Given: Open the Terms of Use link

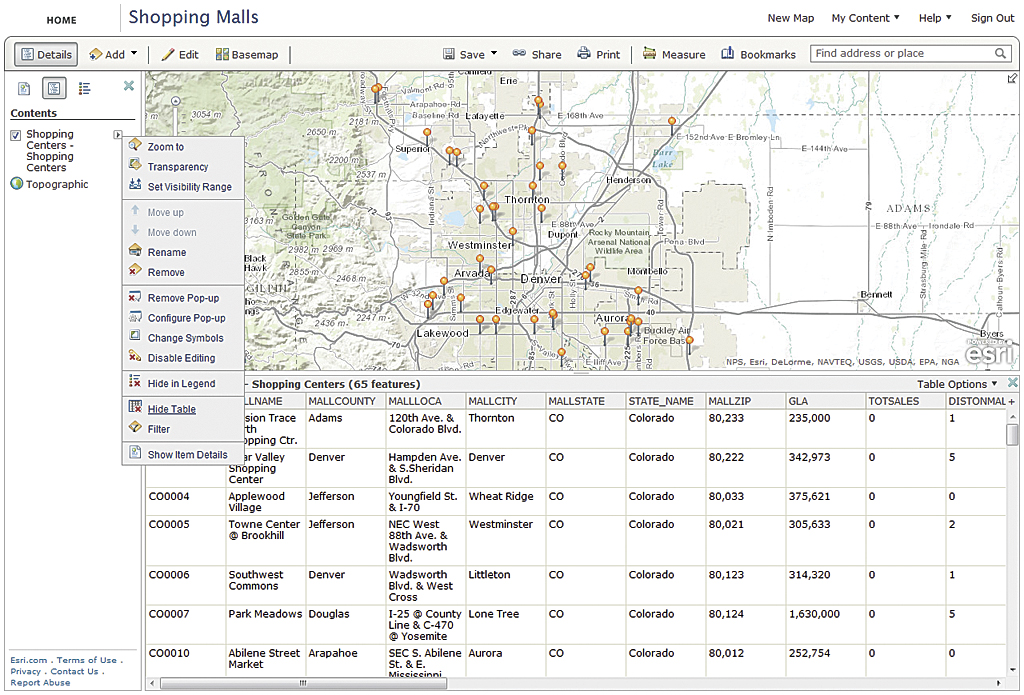Looking at the screenshot, I should [87, 660].
